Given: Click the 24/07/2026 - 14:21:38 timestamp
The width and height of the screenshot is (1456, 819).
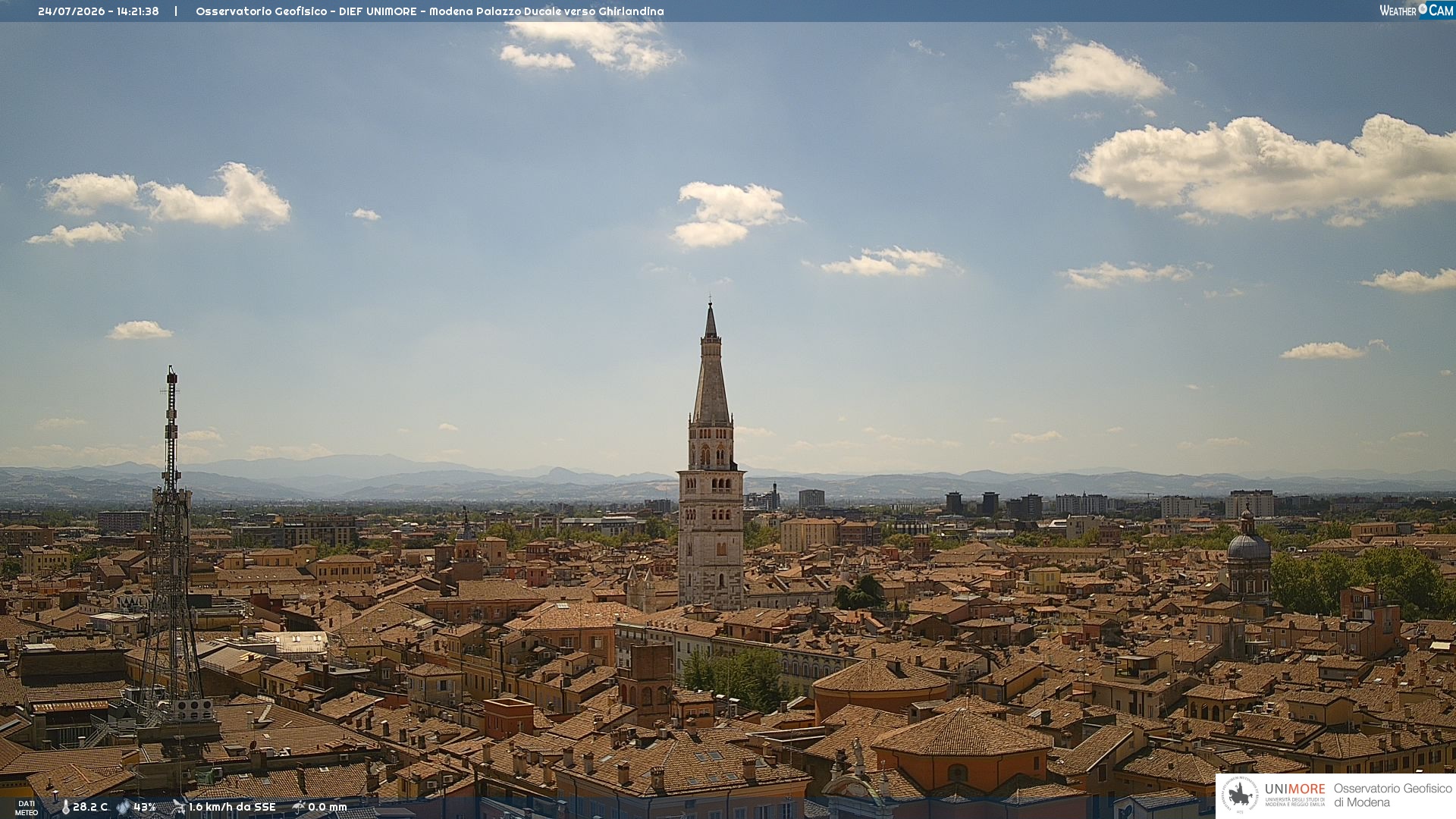Looking at the screenshot, I should 99,11.
